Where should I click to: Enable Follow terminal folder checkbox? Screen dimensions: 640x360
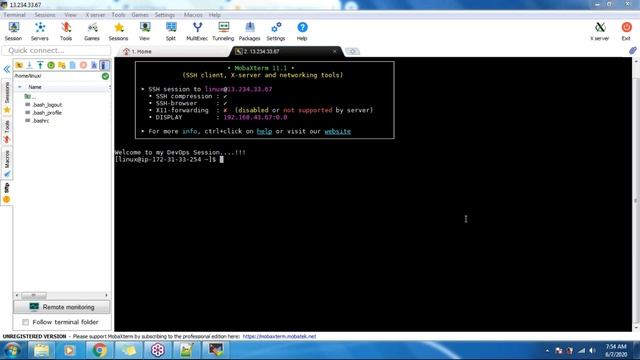click(x=25, y=322)
